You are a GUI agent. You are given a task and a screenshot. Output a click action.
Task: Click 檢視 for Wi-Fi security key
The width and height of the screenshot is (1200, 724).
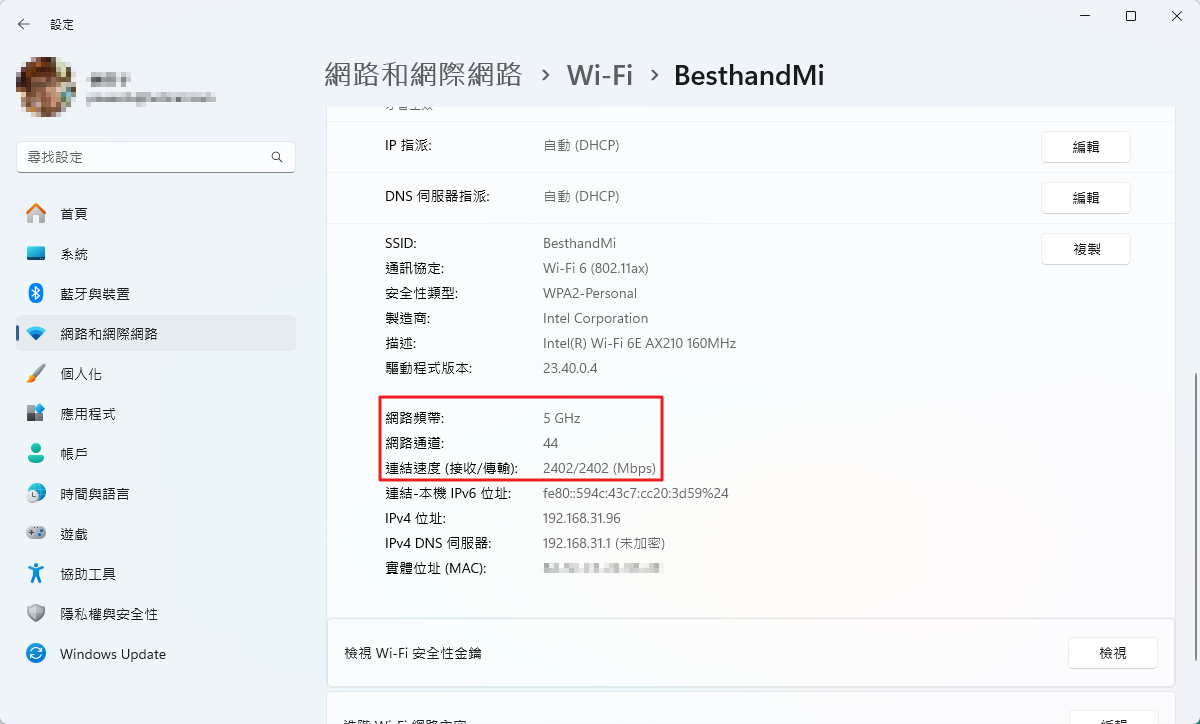tap(1112, 653)
